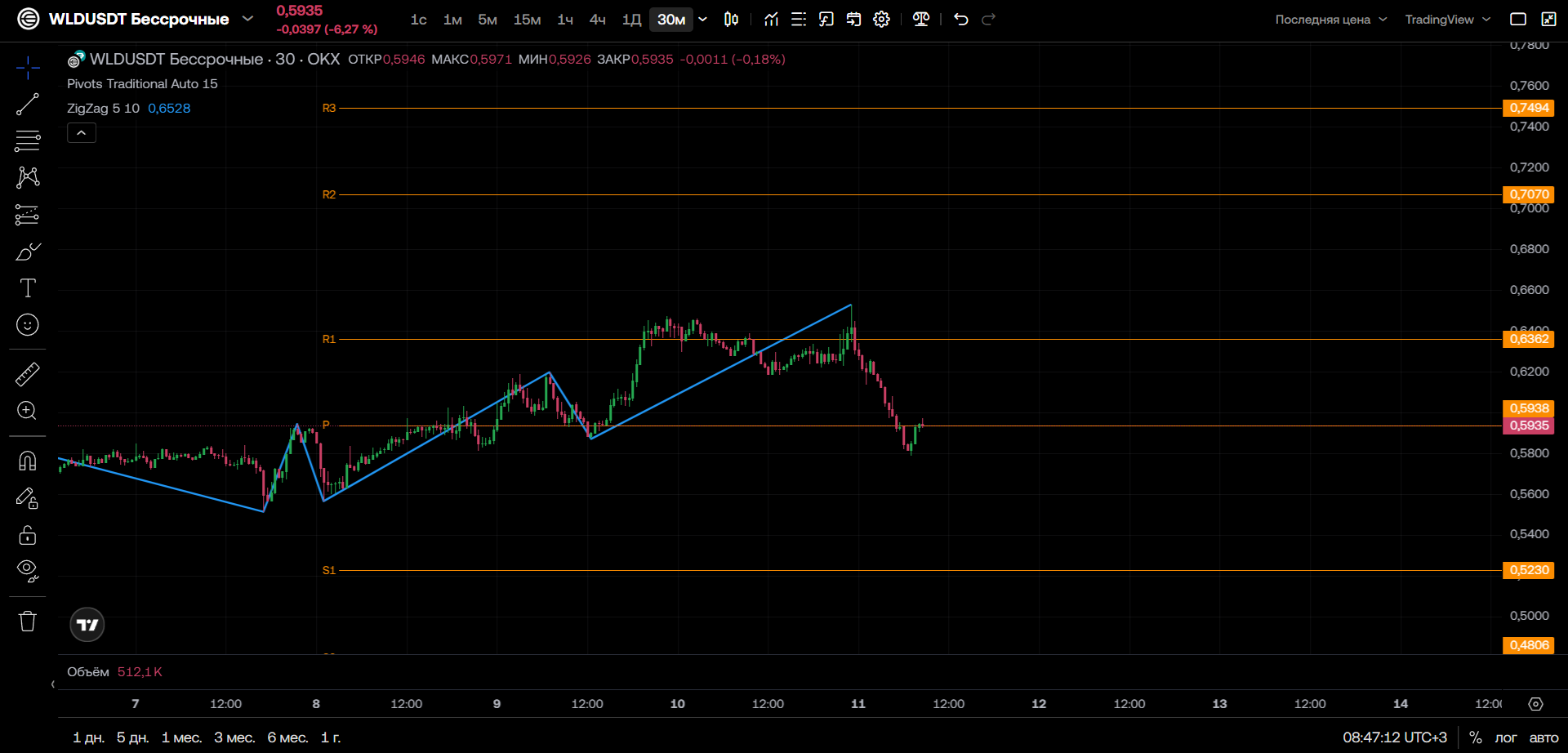Viewport: 1568px width, 753px height.
Task: Select the 4ч timeframe
Action: (598, 19)
